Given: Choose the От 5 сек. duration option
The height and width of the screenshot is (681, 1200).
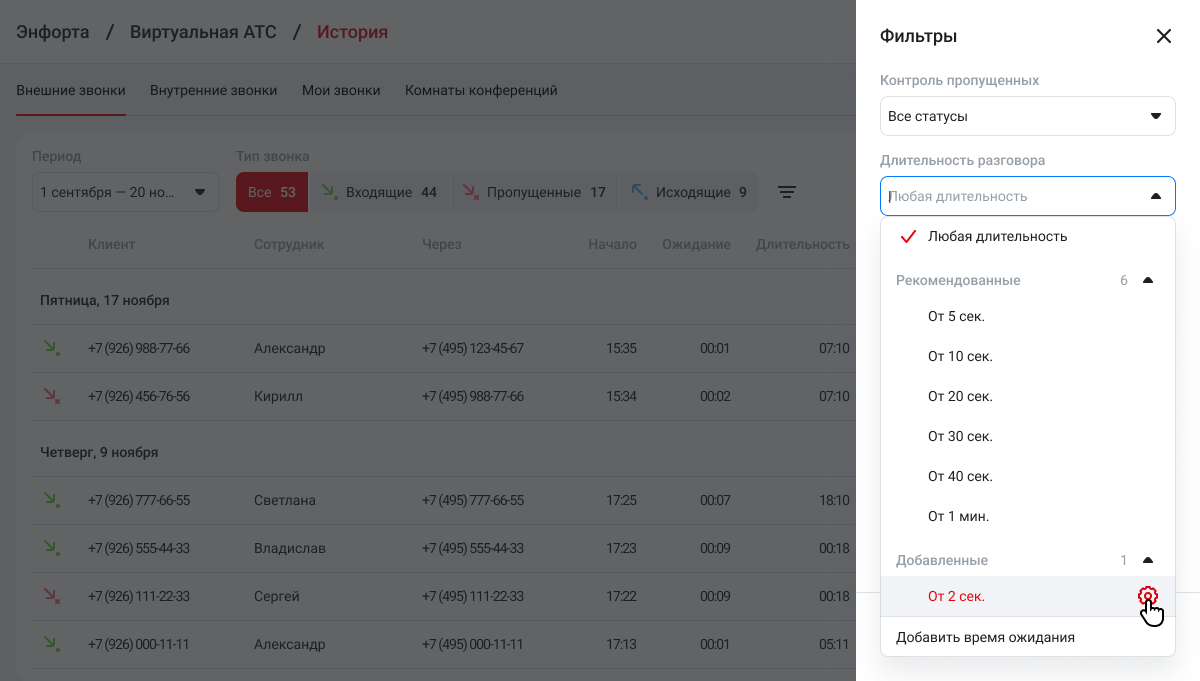Looking at the screenshot, I should (956, 317).
